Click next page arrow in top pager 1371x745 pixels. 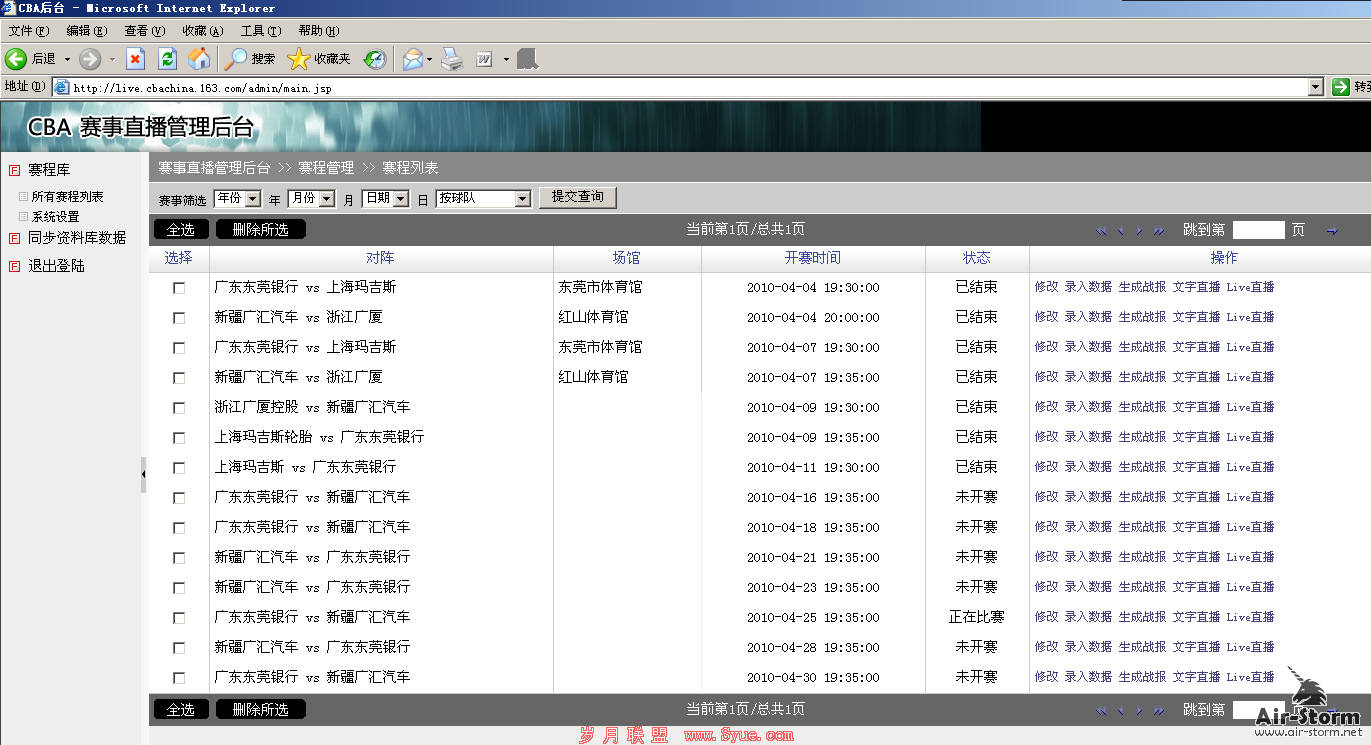pyautogui.click(x=1140, y=231)
